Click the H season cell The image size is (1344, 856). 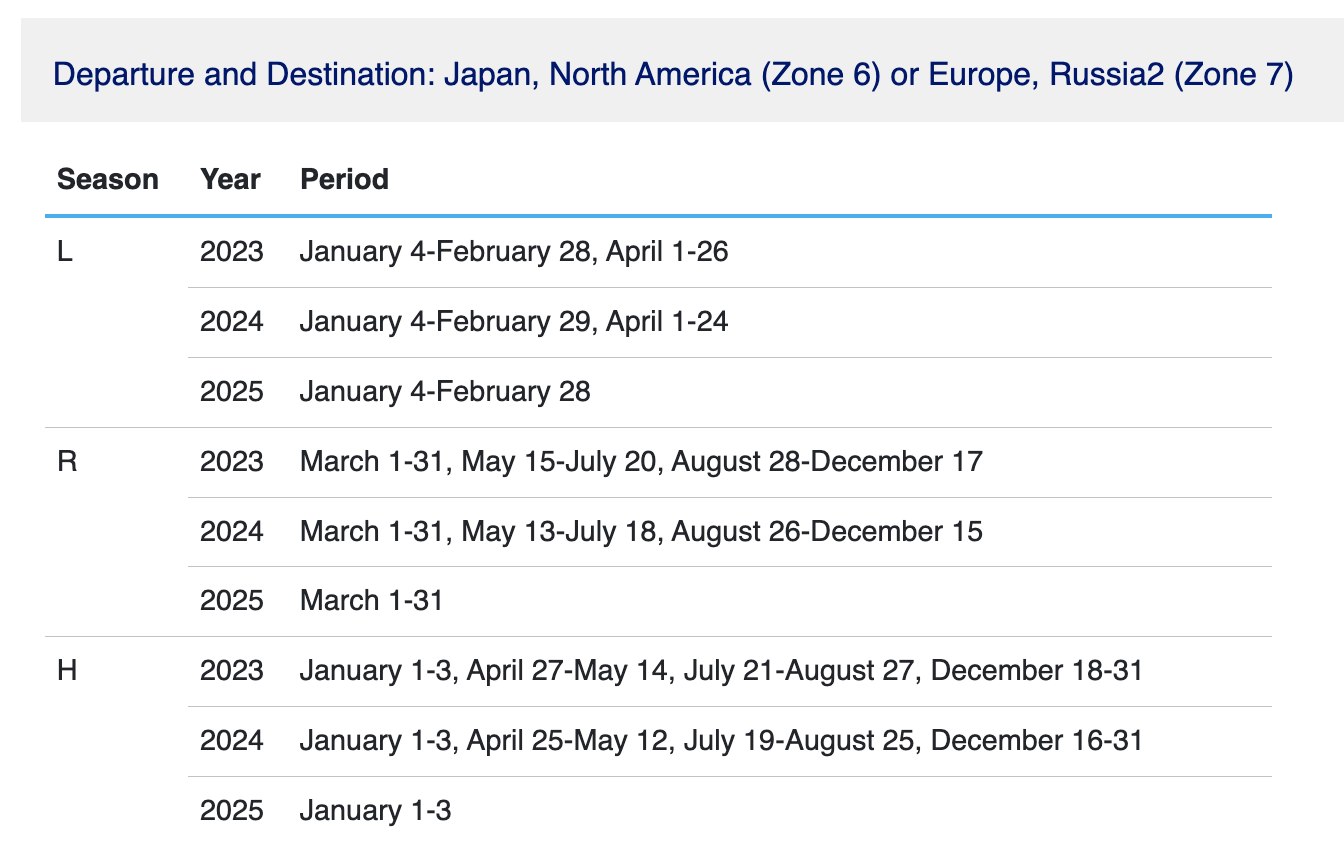(x=68, y=671)
